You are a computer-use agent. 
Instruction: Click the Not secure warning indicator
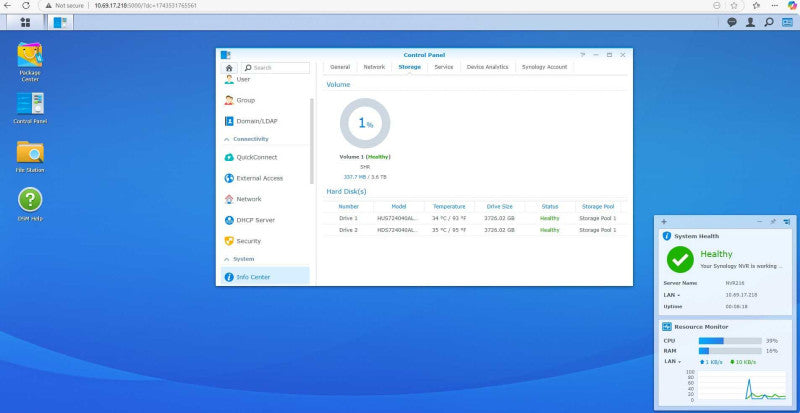pyautogui.click(x=64, y=6)
